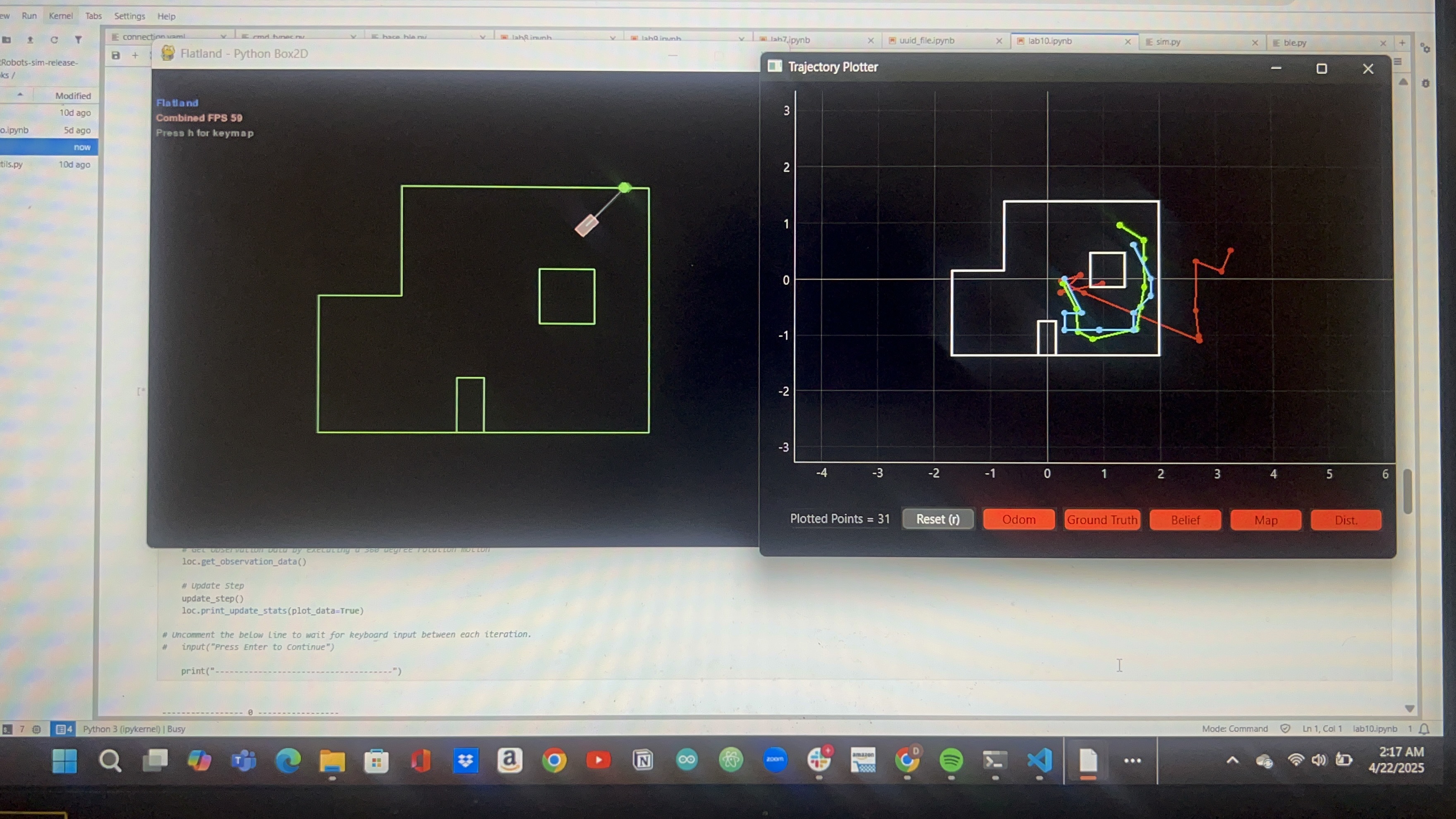Click the Trajectory Plotter window icon
Viewport: 1456px width, 819px height.
pyautogui.click(x=775, y=67)
